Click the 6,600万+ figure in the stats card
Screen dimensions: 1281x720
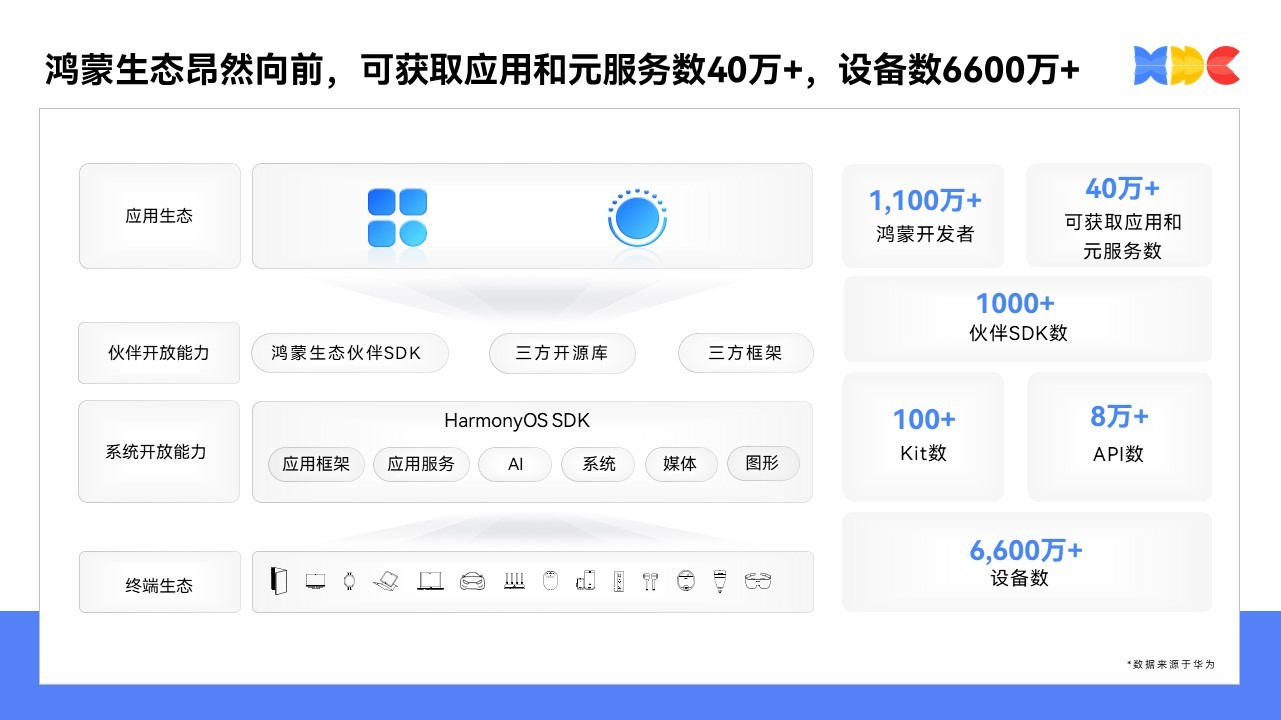(1026, 550)
